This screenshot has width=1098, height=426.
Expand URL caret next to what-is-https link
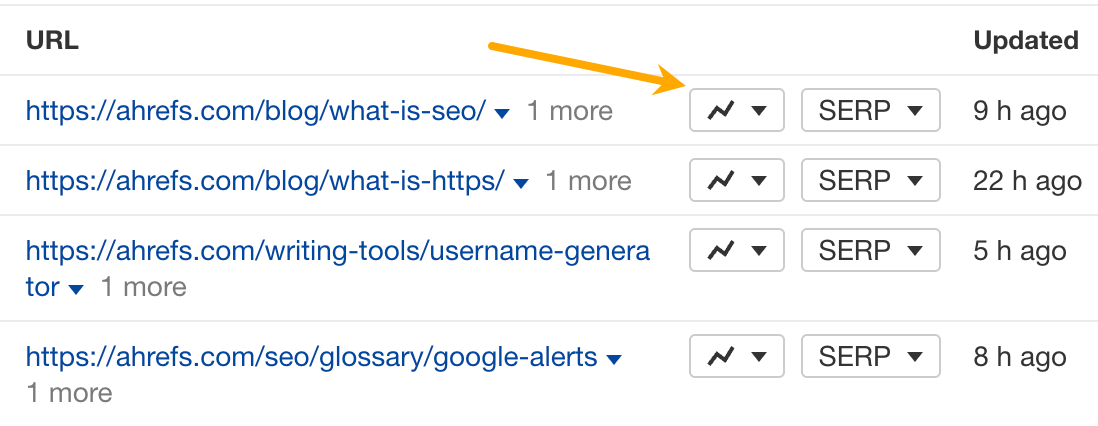click(x=521, y=183)
